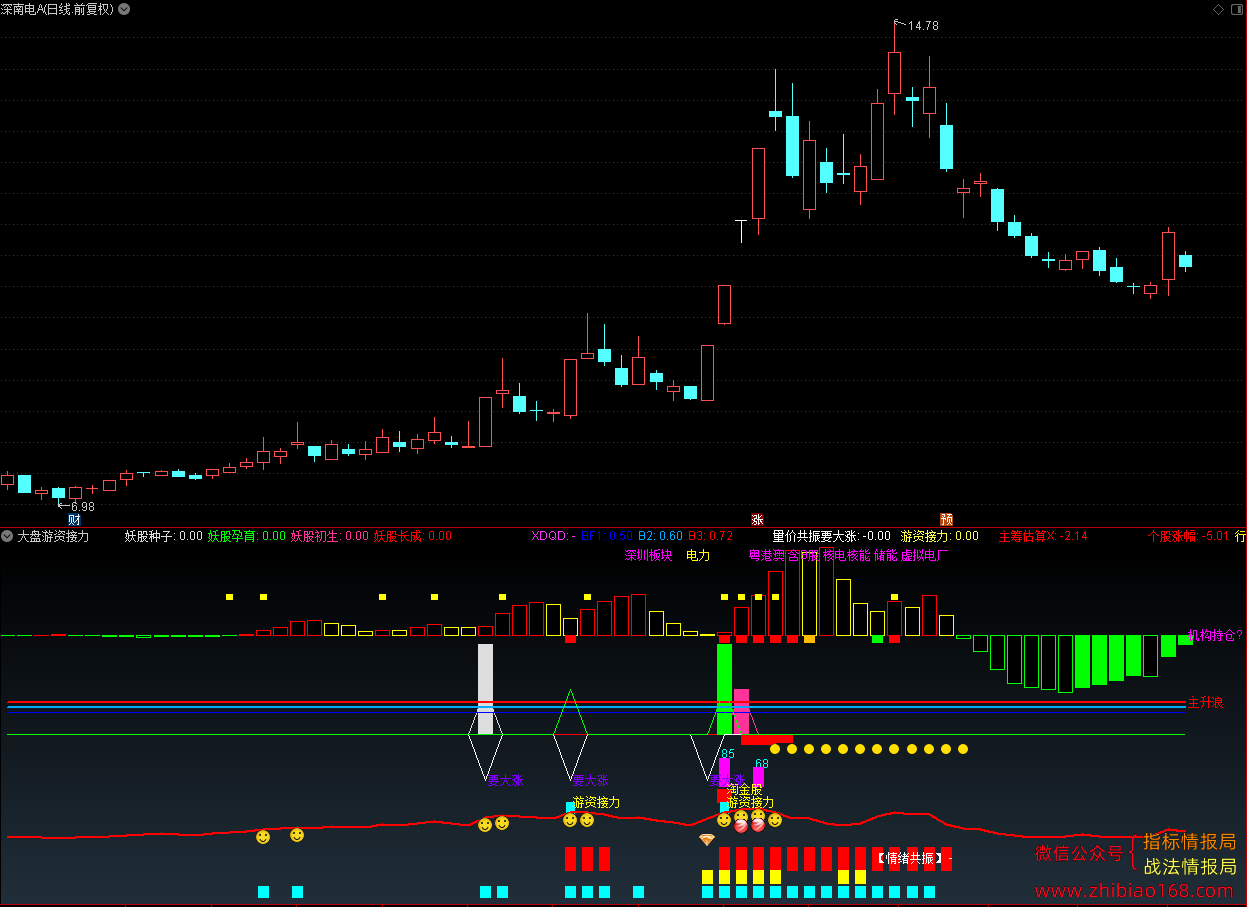Click the red 主升浪 line label
The image size is (1247, 907).
1205,703
